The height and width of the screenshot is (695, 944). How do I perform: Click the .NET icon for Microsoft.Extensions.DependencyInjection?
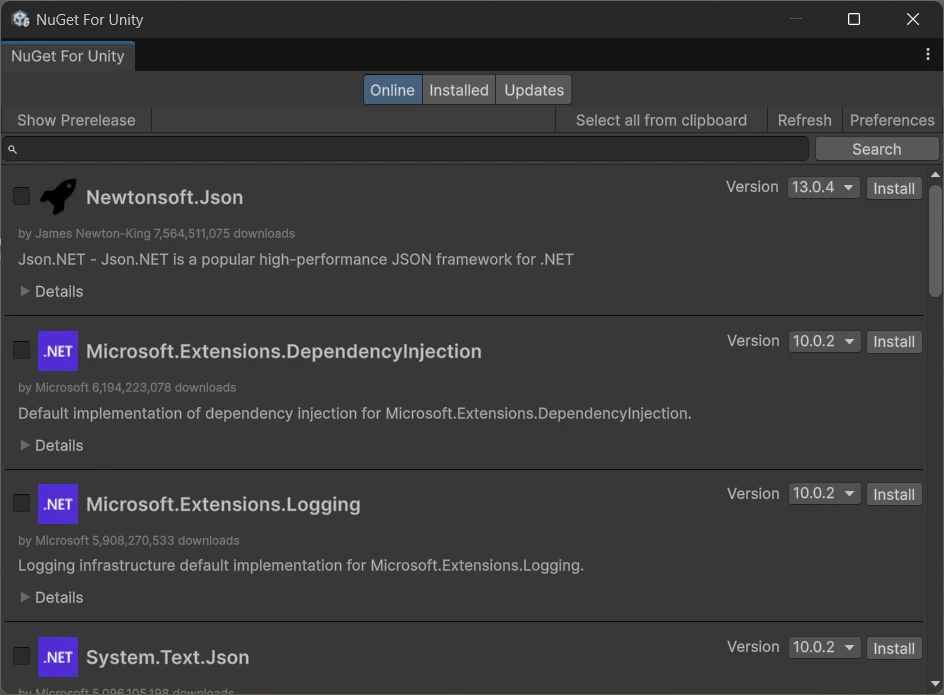[58, 351]
